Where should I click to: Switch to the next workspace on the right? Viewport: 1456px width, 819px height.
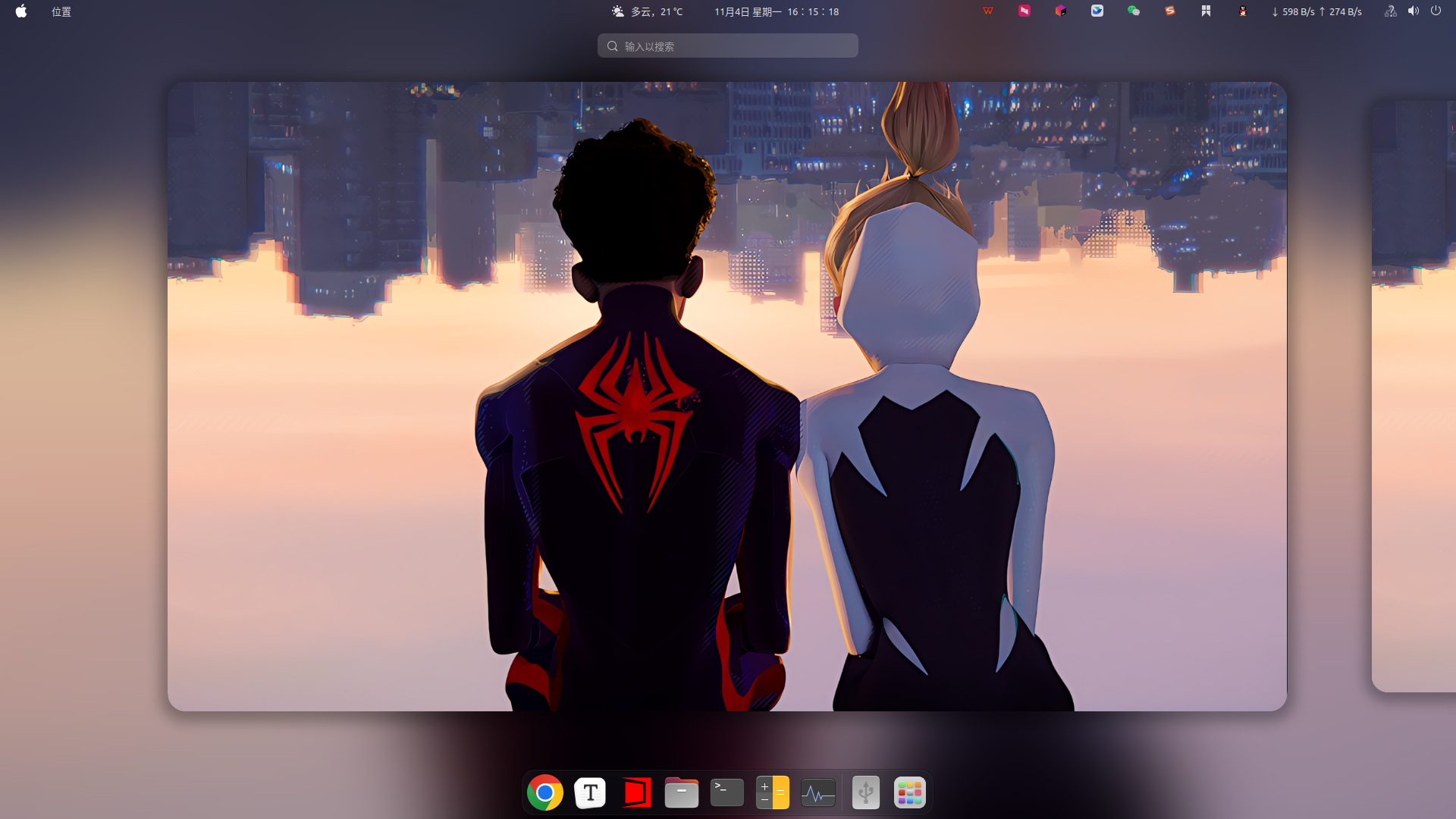pyautogui.click(x=1414, y=397)
